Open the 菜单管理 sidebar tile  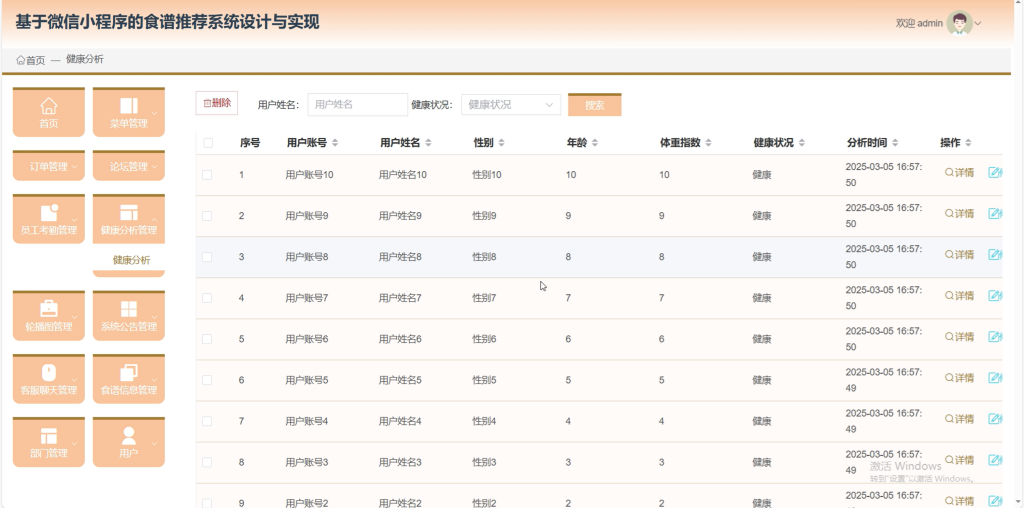(x=129, y=112)
